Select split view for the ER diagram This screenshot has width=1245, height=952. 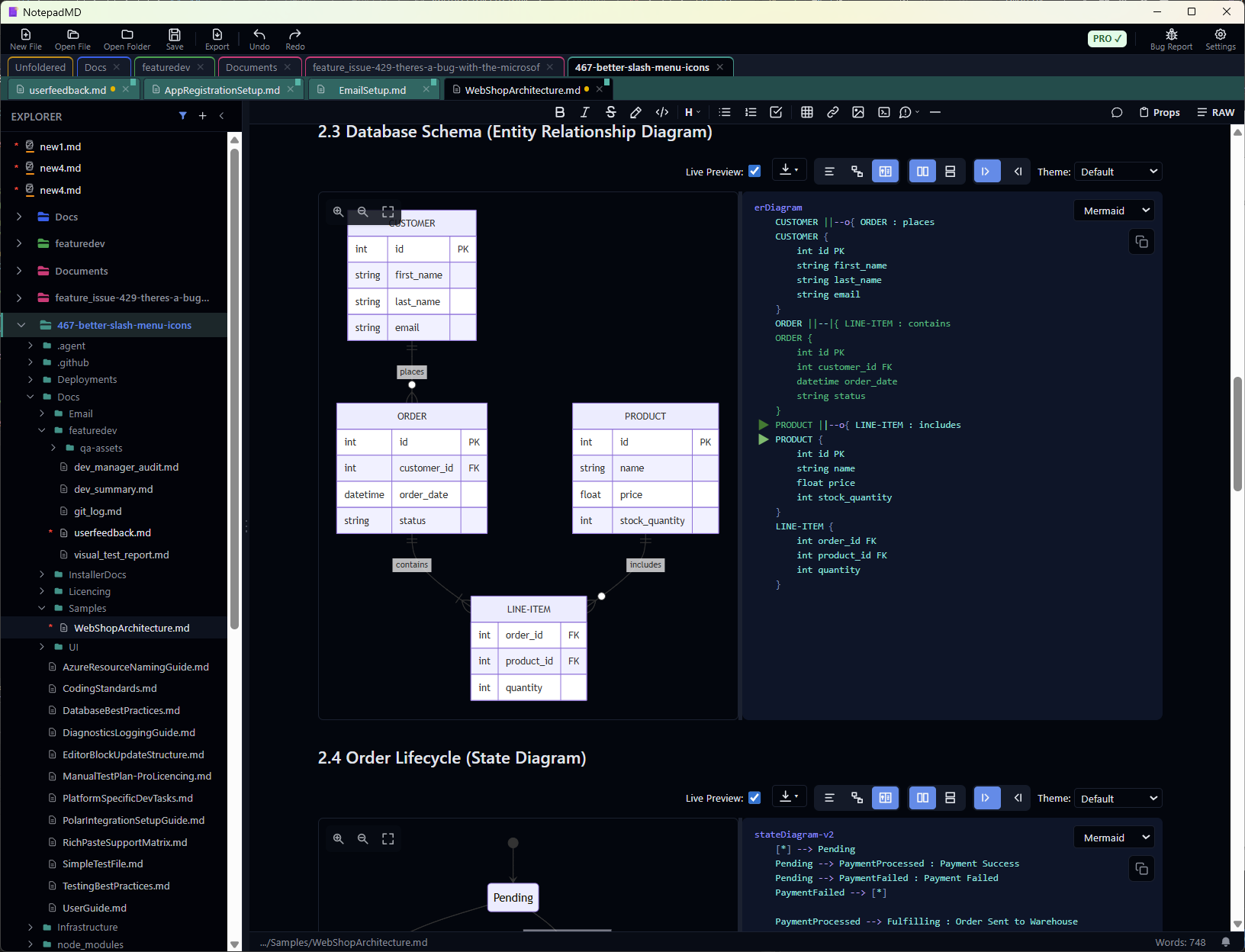(885, 172)
